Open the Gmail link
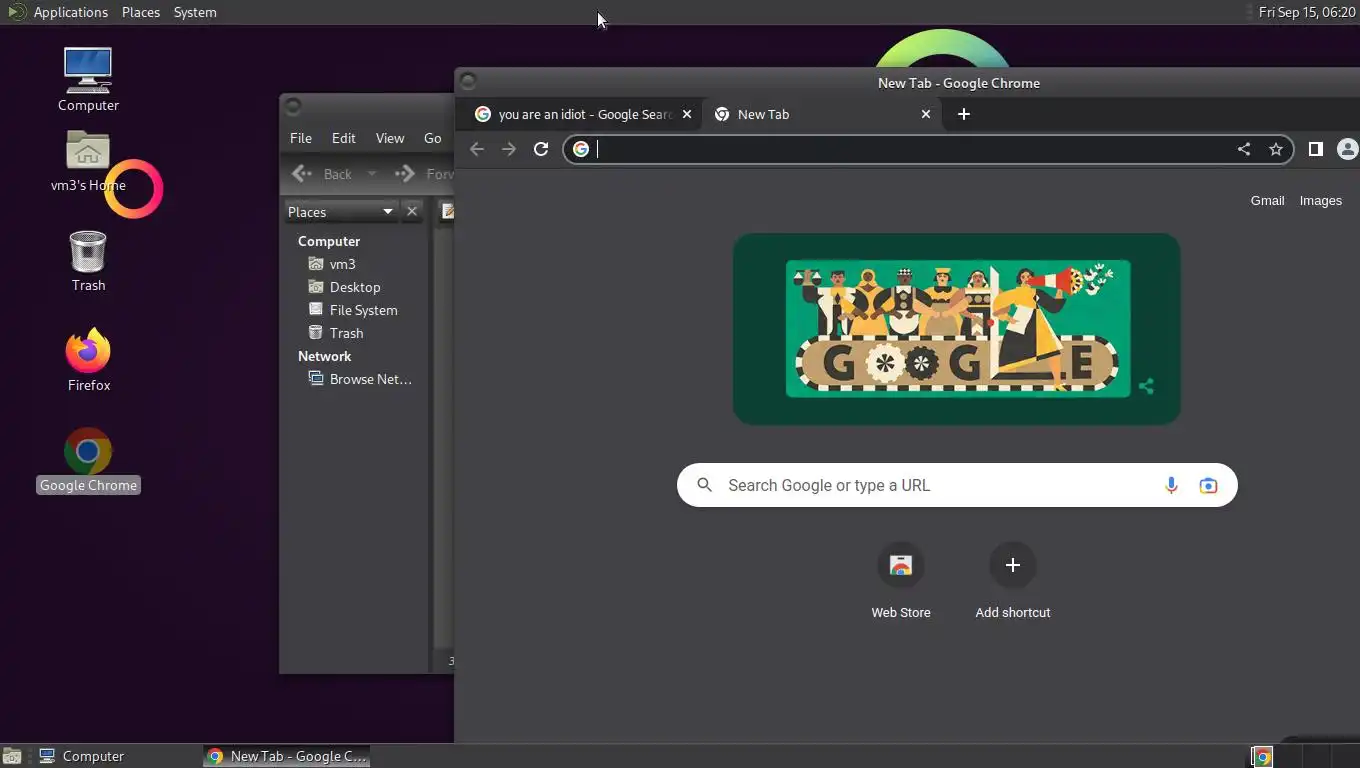 click(x=1267, y=201)
